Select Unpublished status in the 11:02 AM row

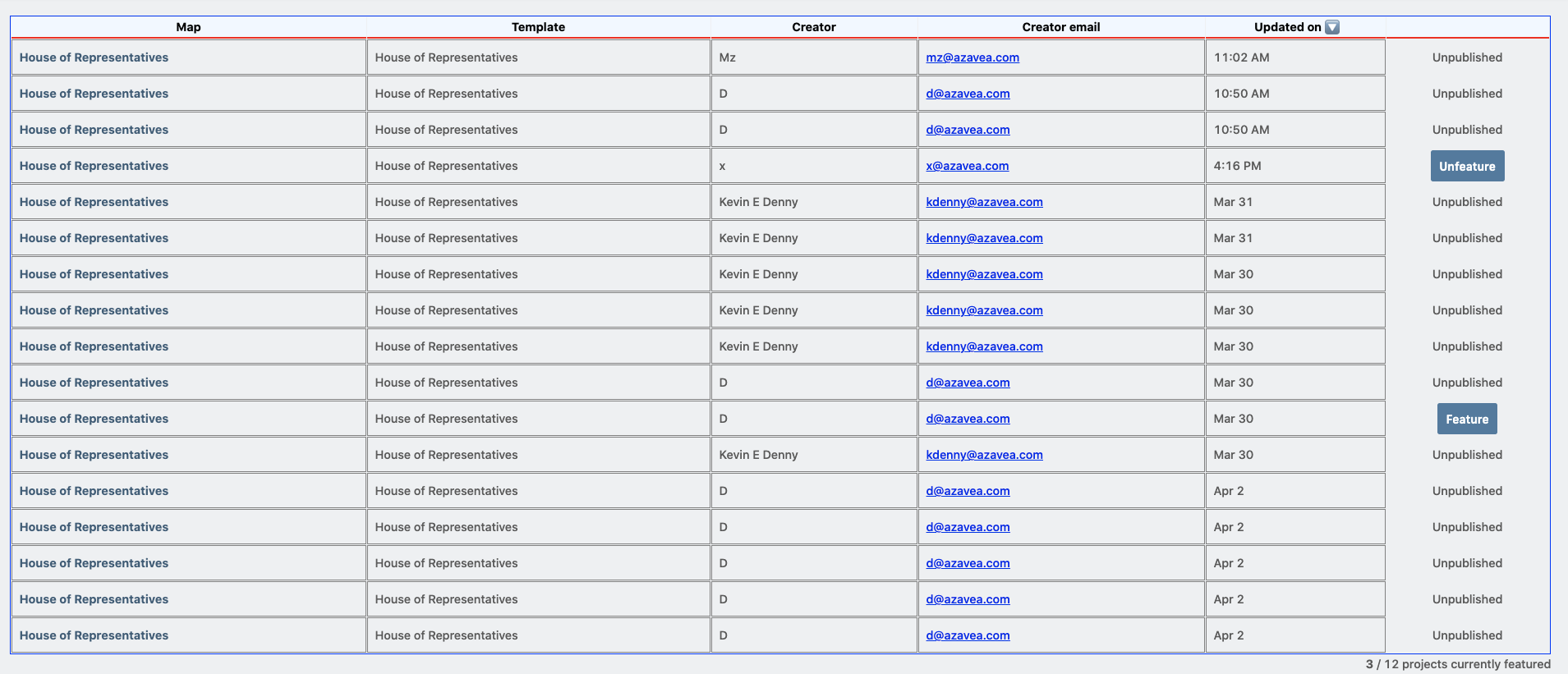tap(1467, 57)
